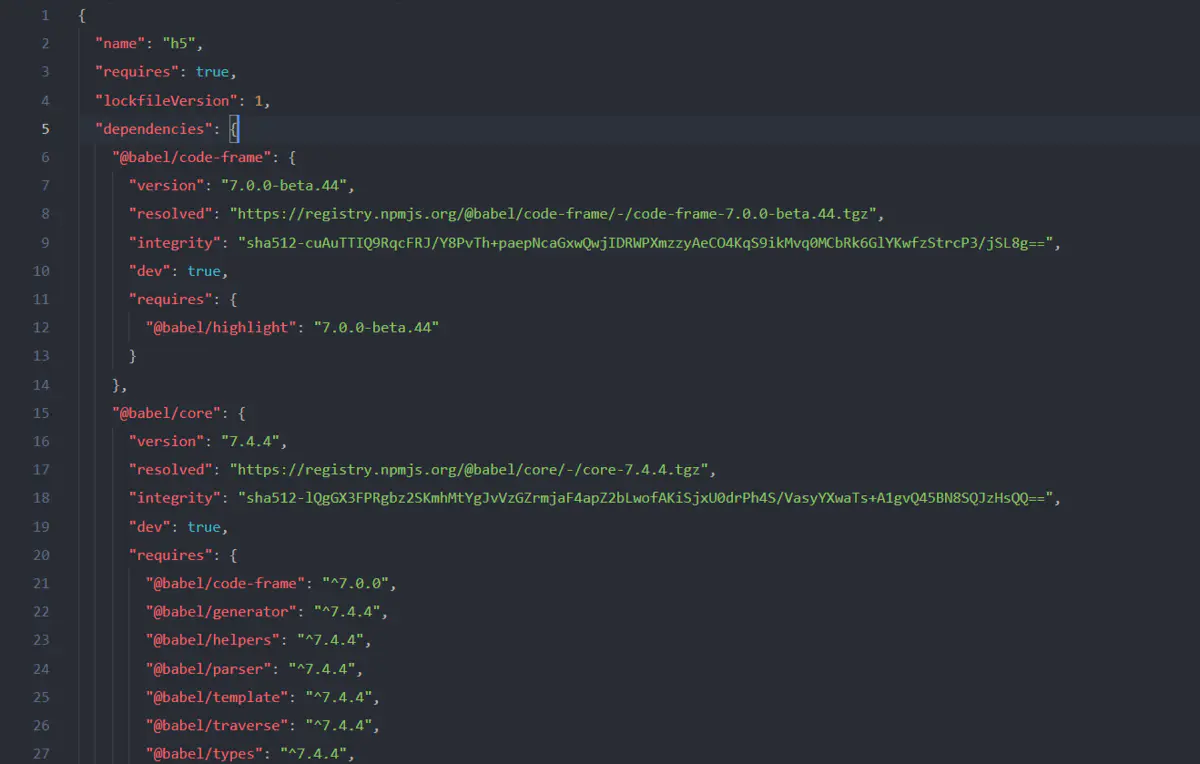Click the sha512-lQgGX3FPRgbz integrity hash
The height and width of the screenshot is (764, 1200).
coord(645,498)
